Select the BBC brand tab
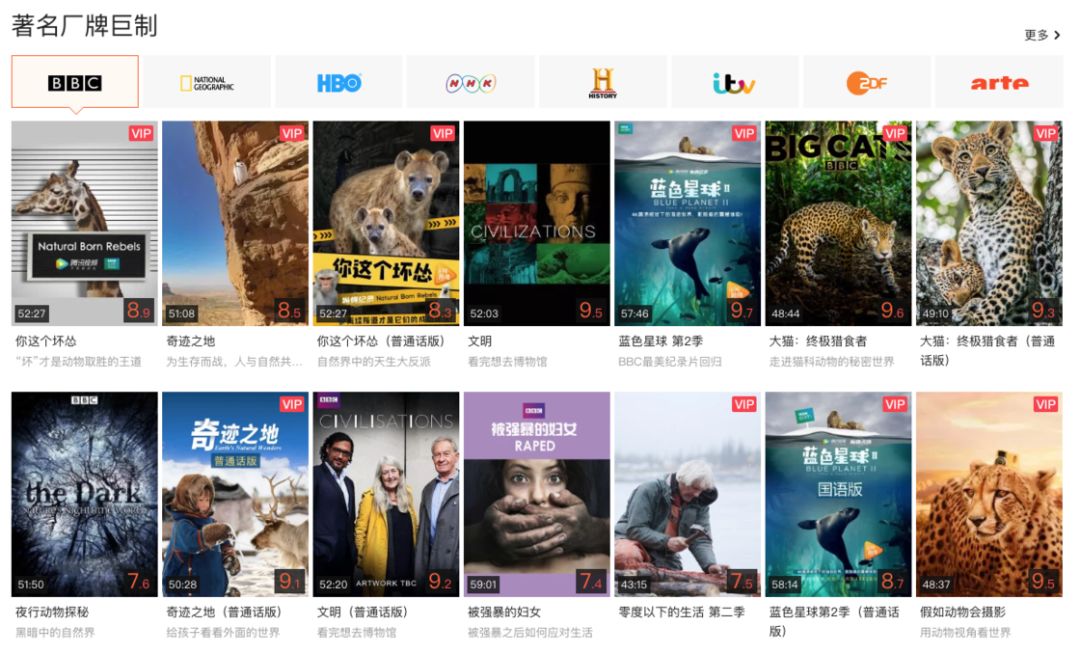The height and width of the screenshot is (654, 1080). pyautogui.click(x=75, y=82)
